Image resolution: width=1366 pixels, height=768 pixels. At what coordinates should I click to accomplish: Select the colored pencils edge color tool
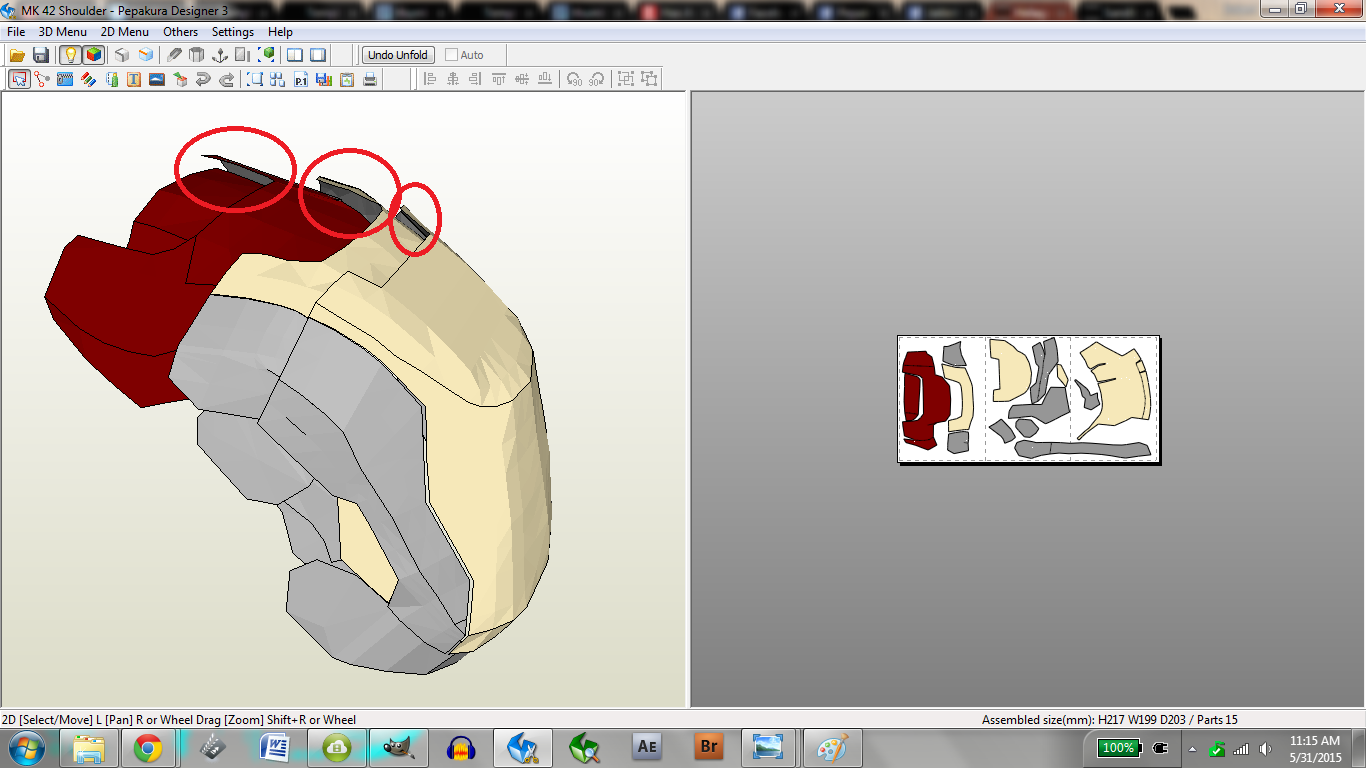[88, 79]
